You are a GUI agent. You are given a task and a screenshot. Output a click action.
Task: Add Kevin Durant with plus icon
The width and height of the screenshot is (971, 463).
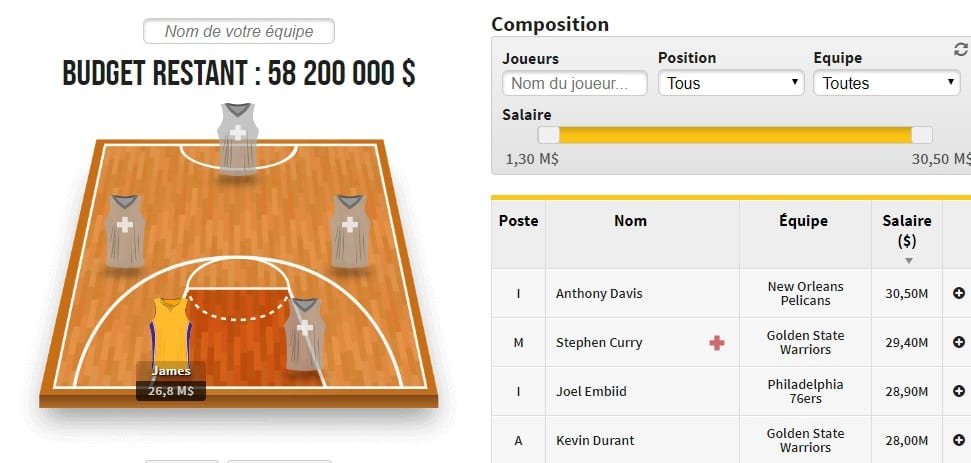coord(959,441)
